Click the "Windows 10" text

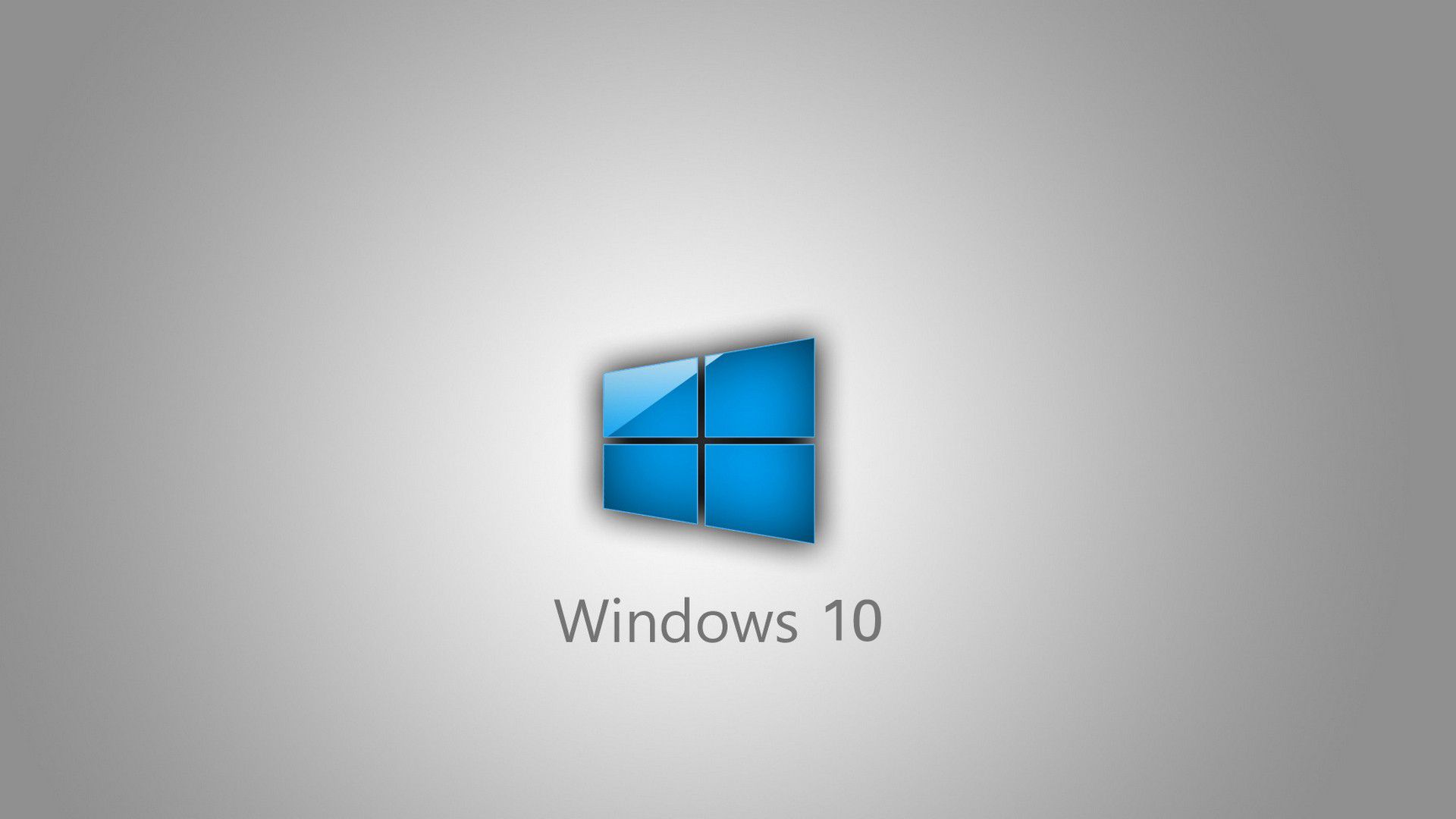pyautogui.click(x=718, y=620)
